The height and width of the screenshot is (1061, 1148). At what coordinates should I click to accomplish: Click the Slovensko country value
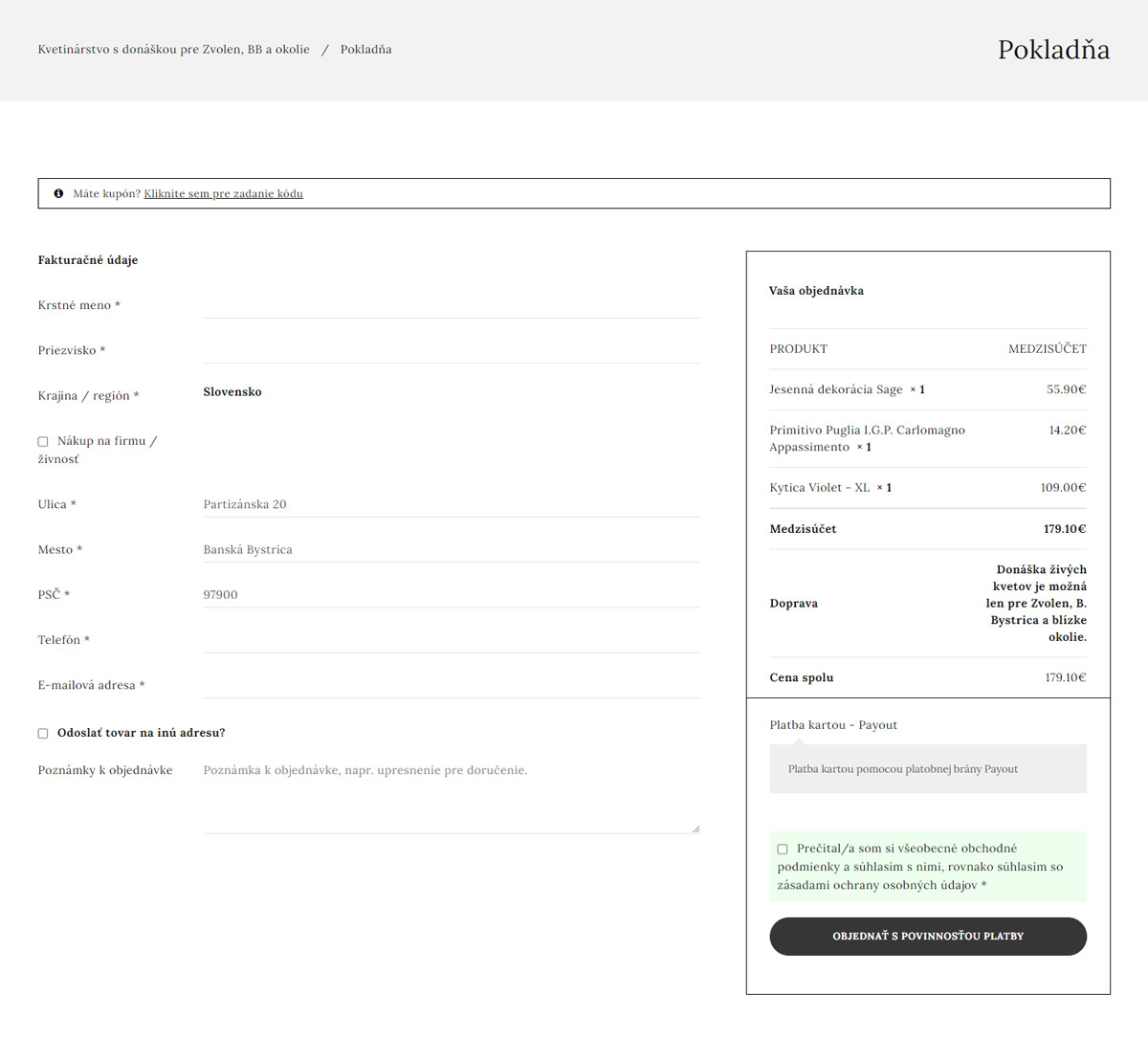[x=232, y=391]
